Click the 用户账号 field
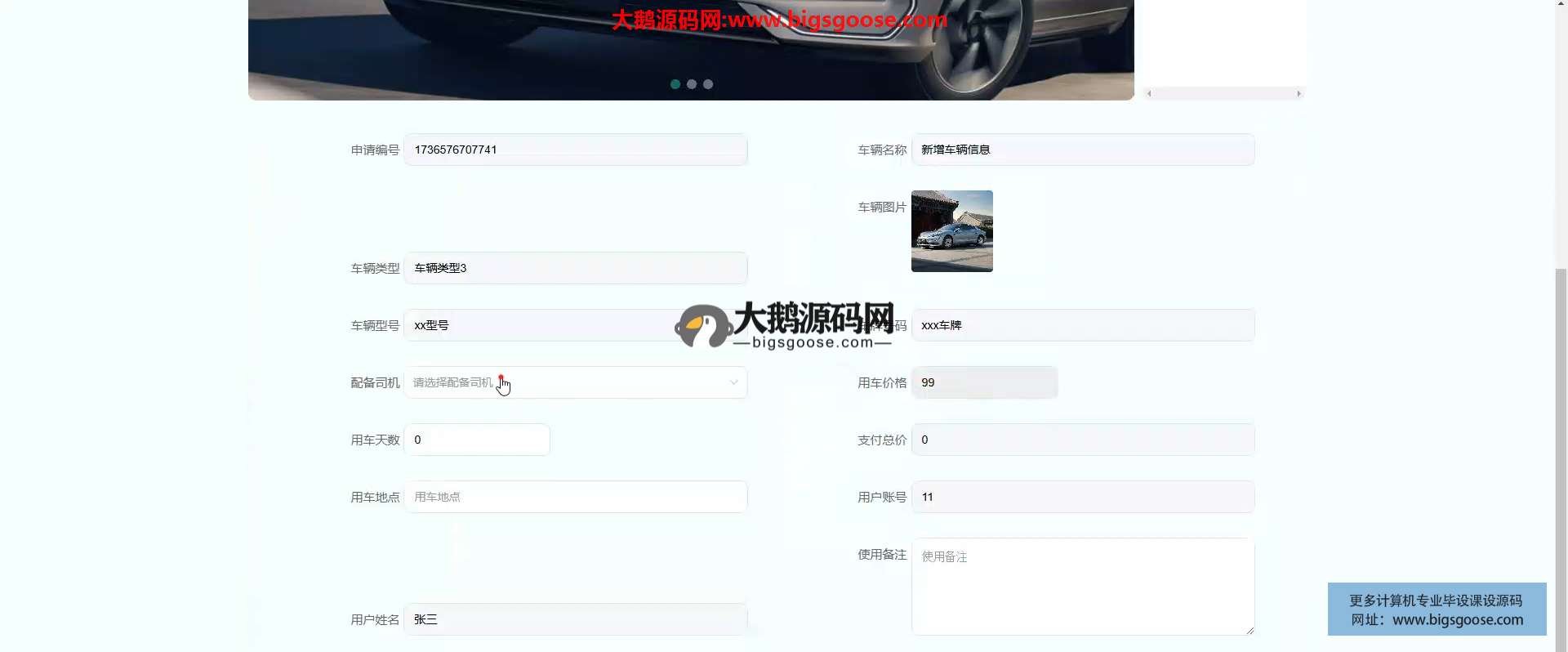Viewport: 1568px width, 652px height. coord(1082,497)
